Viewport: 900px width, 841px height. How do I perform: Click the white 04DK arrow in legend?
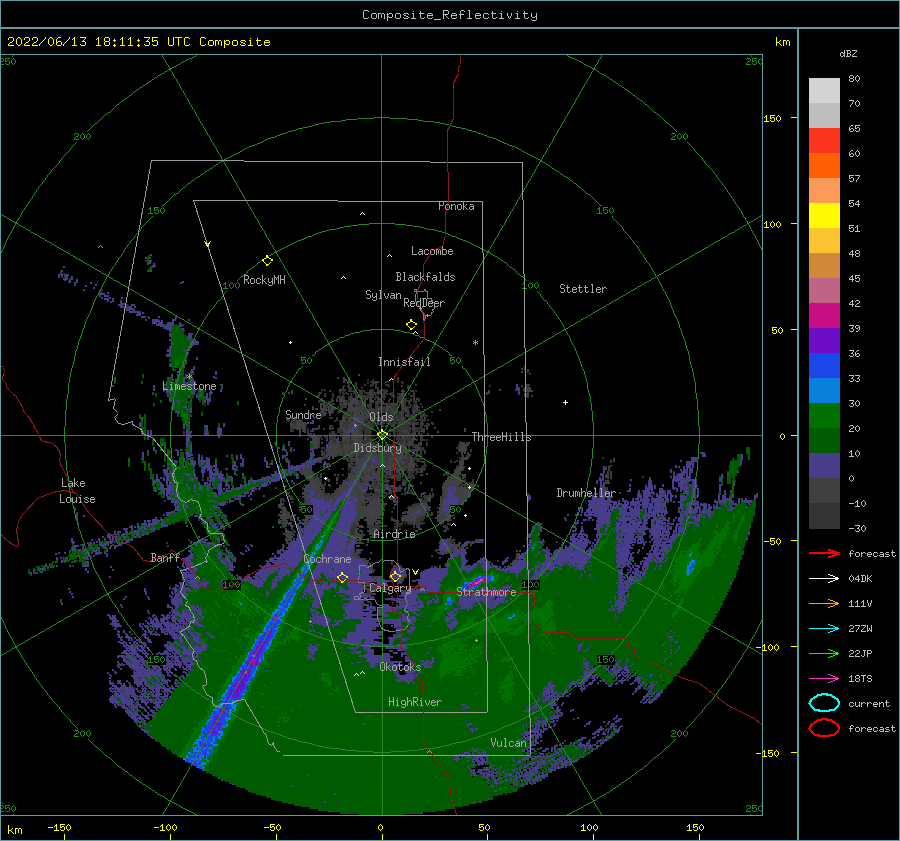(x=824, y=579)
